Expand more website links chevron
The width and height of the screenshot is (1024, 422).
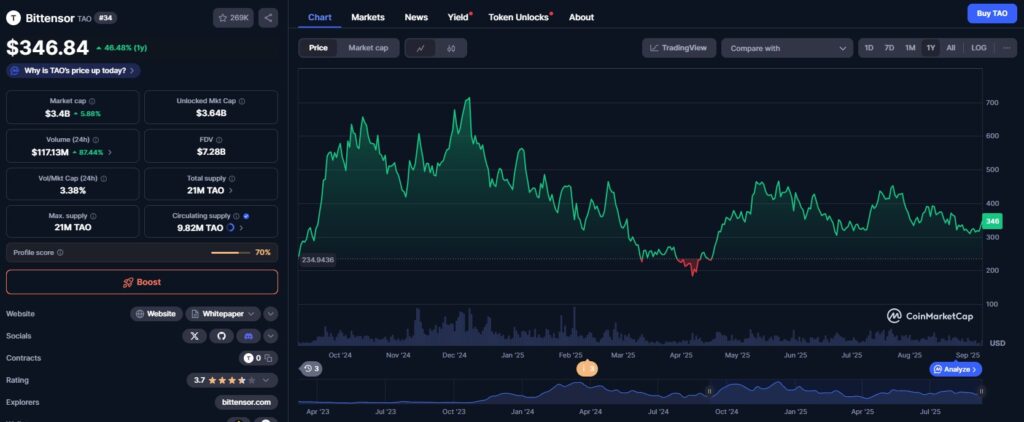tap(270, 314)
